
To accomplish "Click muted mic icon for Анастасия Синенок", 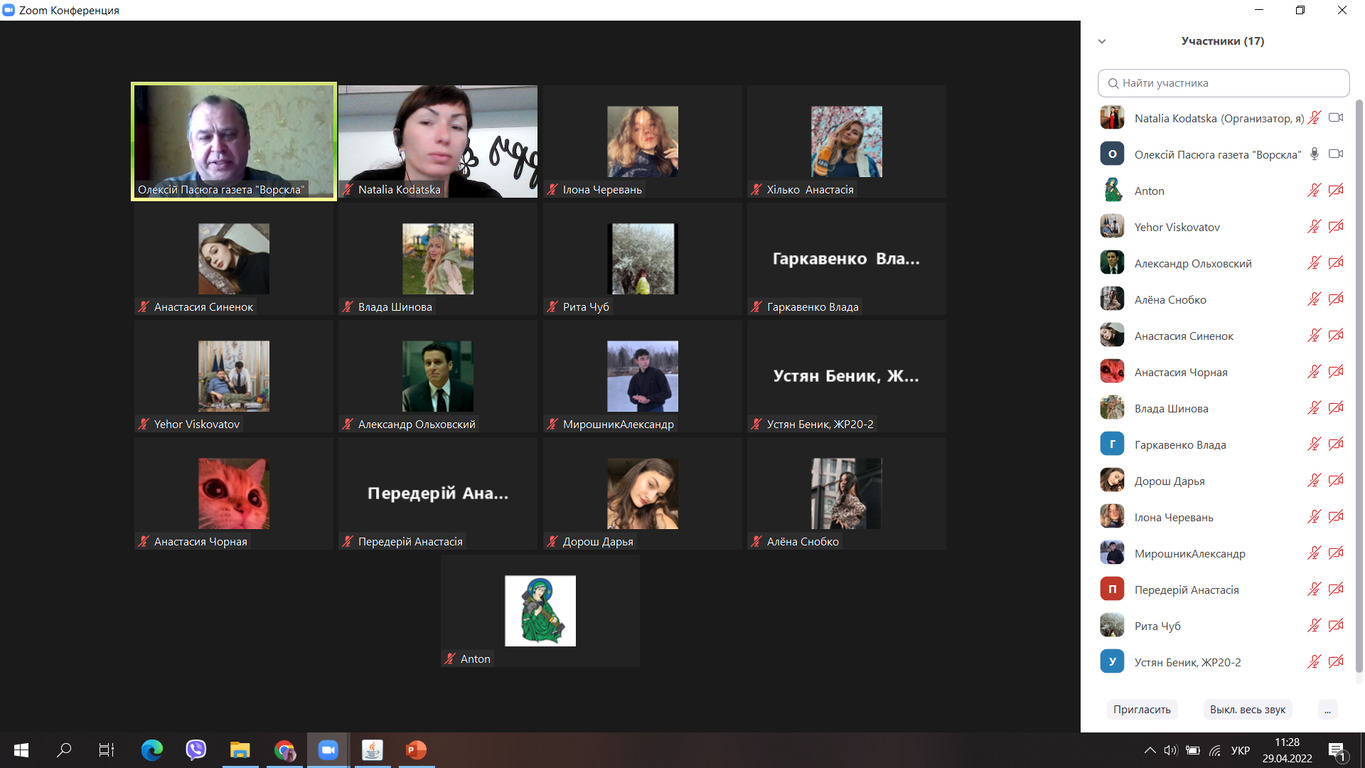I will [x=1314, y=336].
